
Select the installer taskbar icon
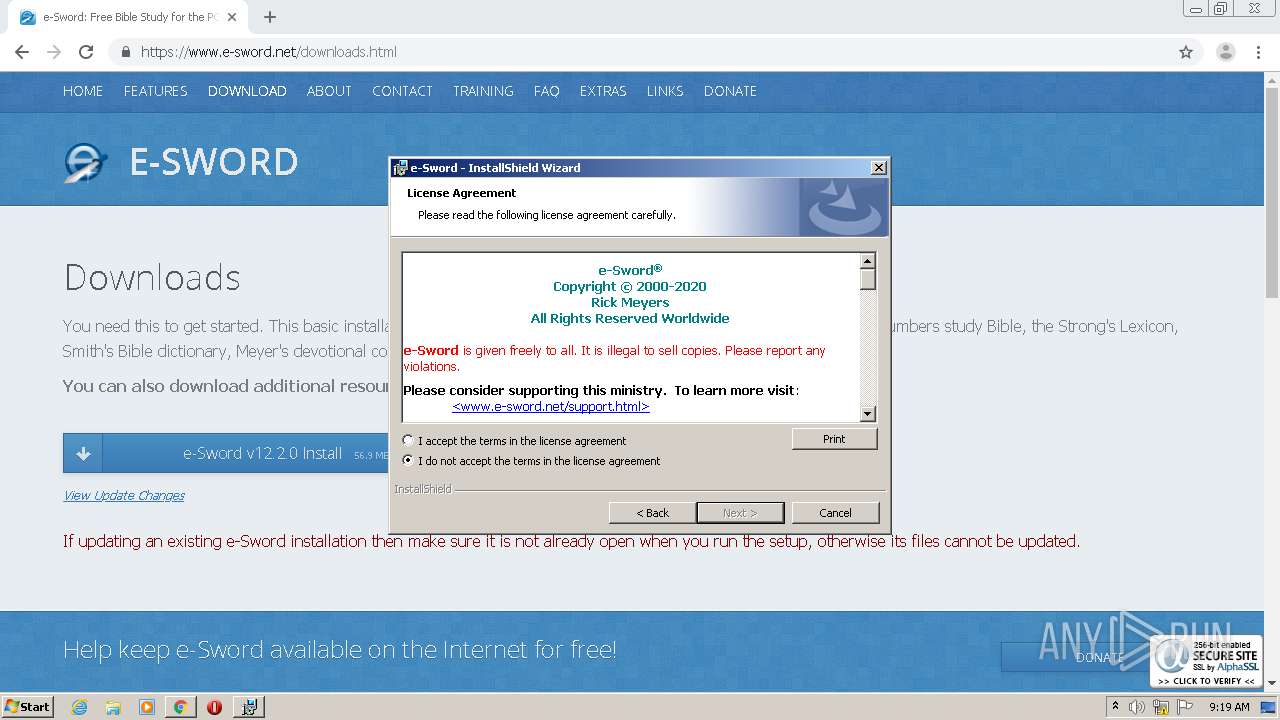(x=249, y=707)
